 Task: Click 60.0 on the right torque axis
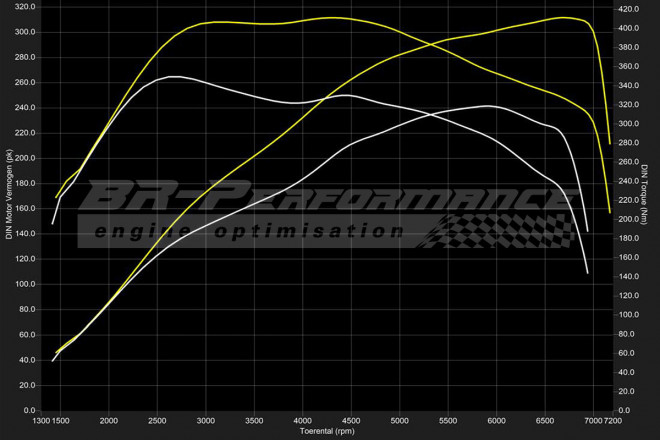click(x=626, y=353)
